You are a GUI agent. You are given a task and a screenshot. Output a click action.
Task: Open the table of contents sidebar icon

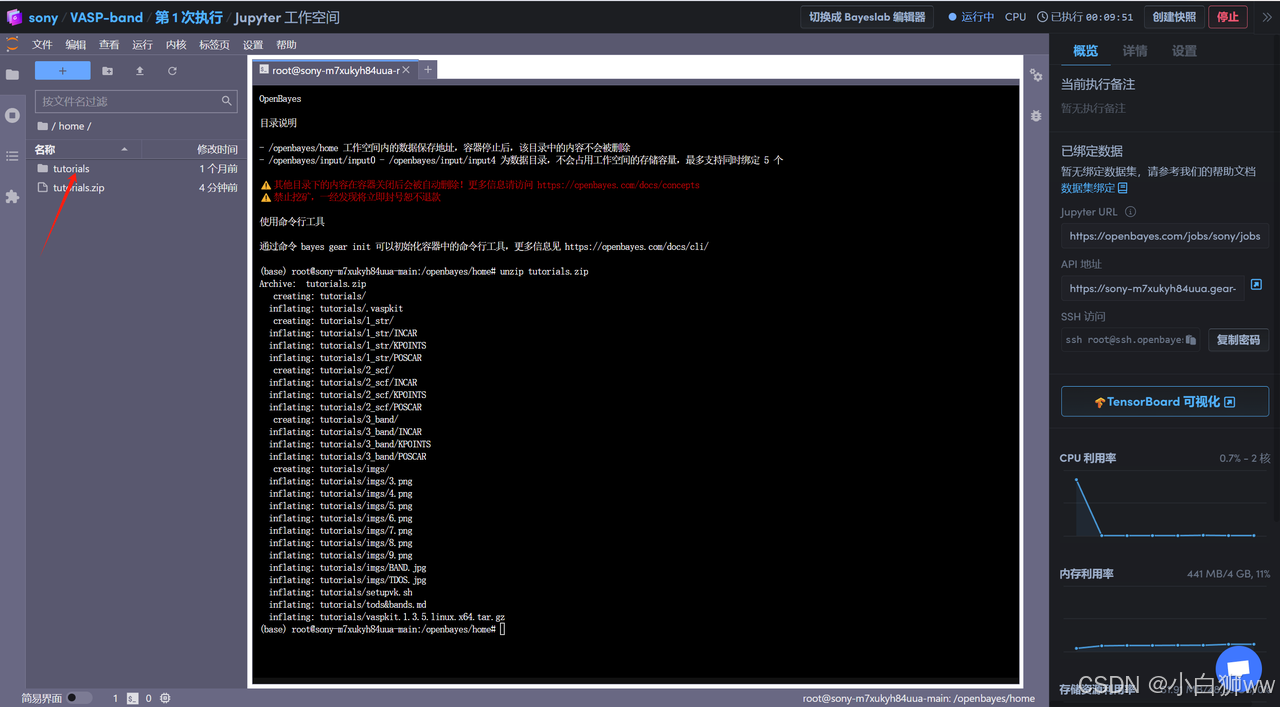coord(12,156)
